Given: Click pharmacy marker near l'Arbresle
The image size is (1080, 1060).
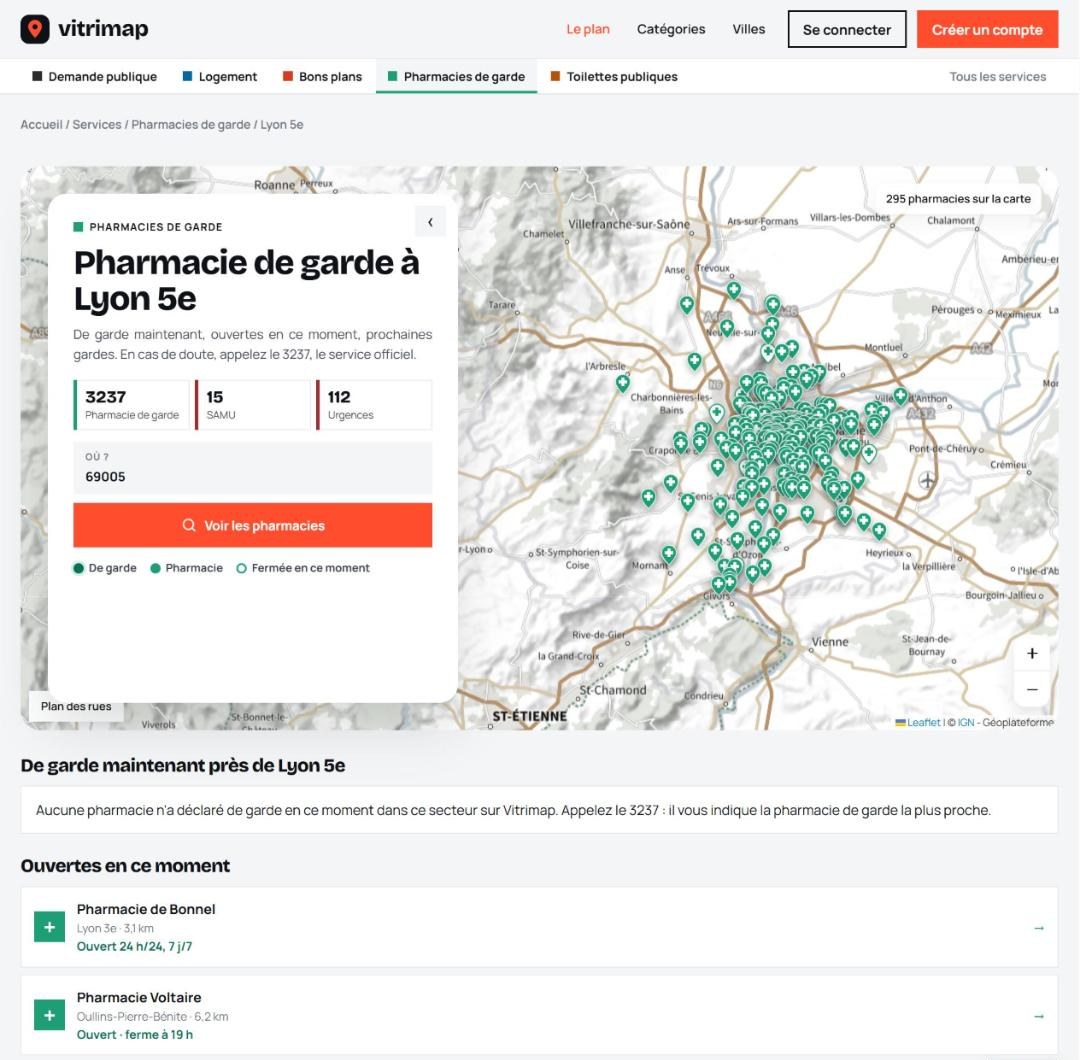Looking at the screenshot, I should 623,383.
